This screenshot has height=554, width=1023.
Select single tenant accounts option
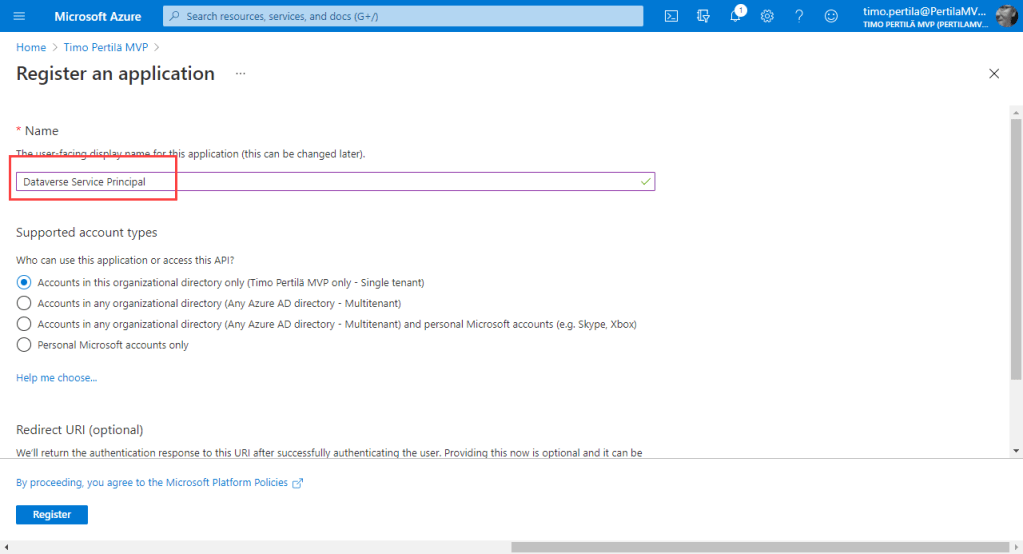pos(24,282)
